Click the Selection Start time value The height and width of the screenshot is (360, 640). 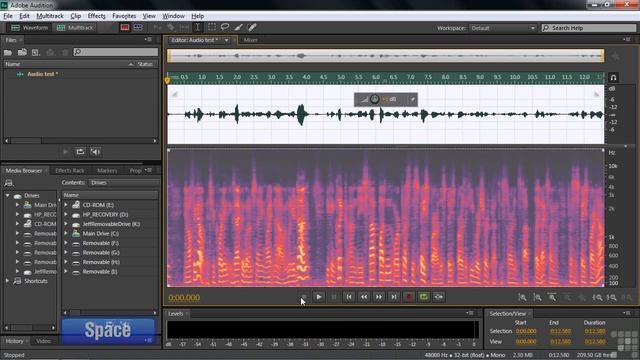click(x=526, y=331)
